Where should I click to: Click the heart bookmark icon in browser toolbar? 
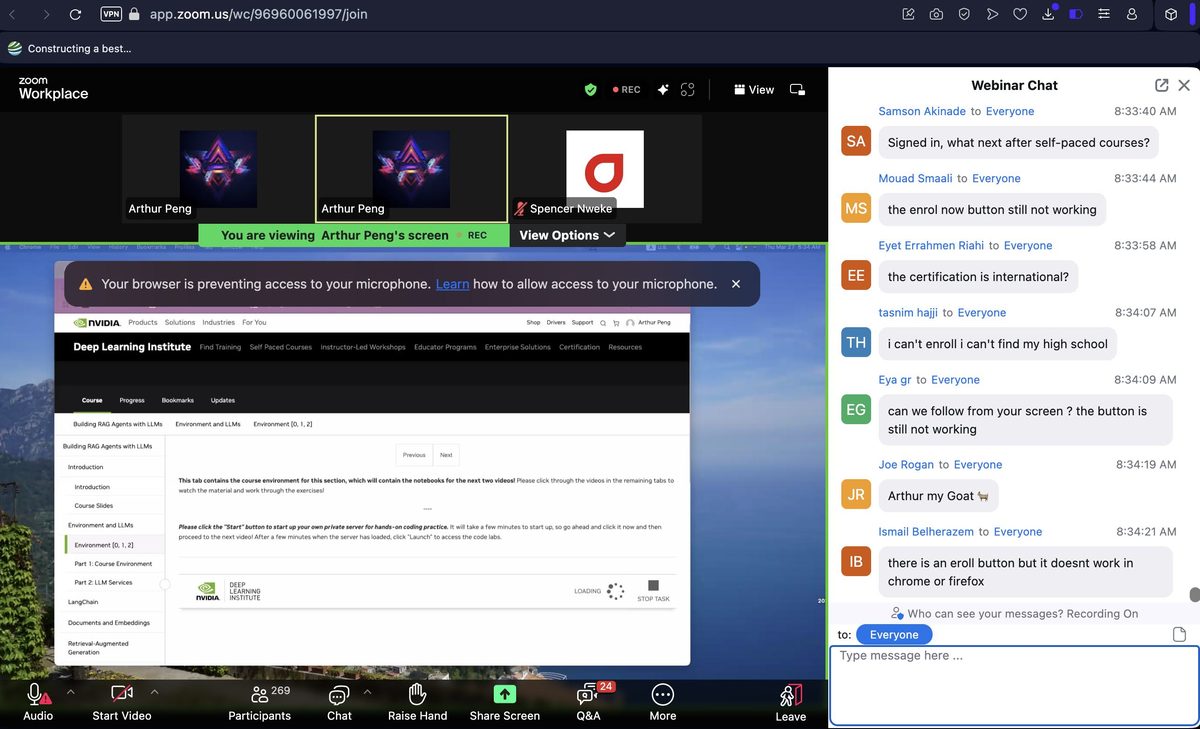[1020, 15]
